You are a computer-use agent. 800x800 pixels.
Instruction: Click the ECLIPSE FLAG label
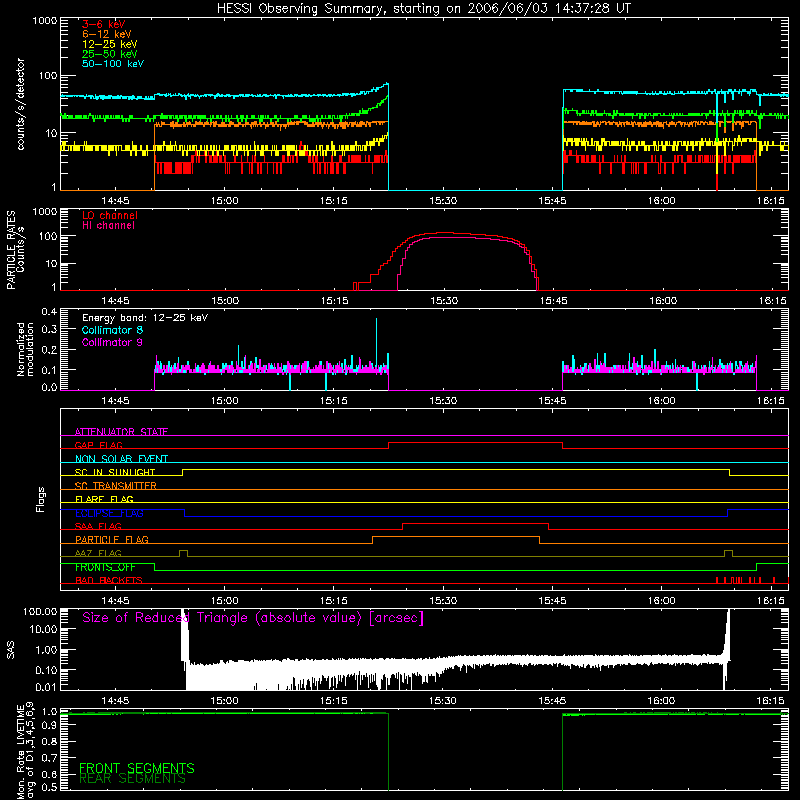click(x=109, y=513)
